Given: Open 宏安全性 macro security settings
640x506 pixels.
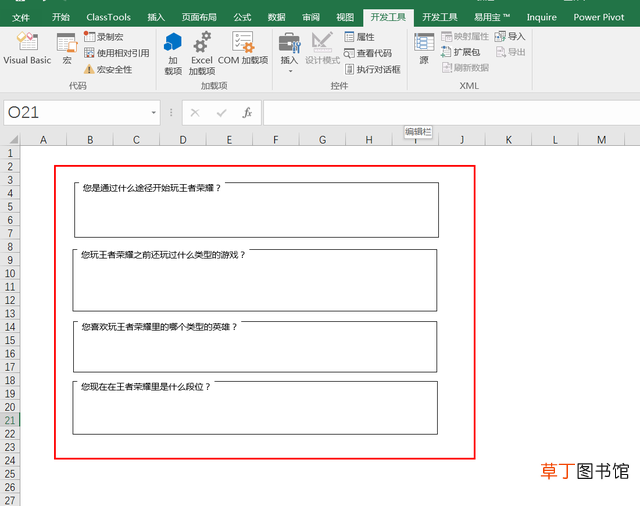Looking at the screenshot, I should (x=108, y=69).
